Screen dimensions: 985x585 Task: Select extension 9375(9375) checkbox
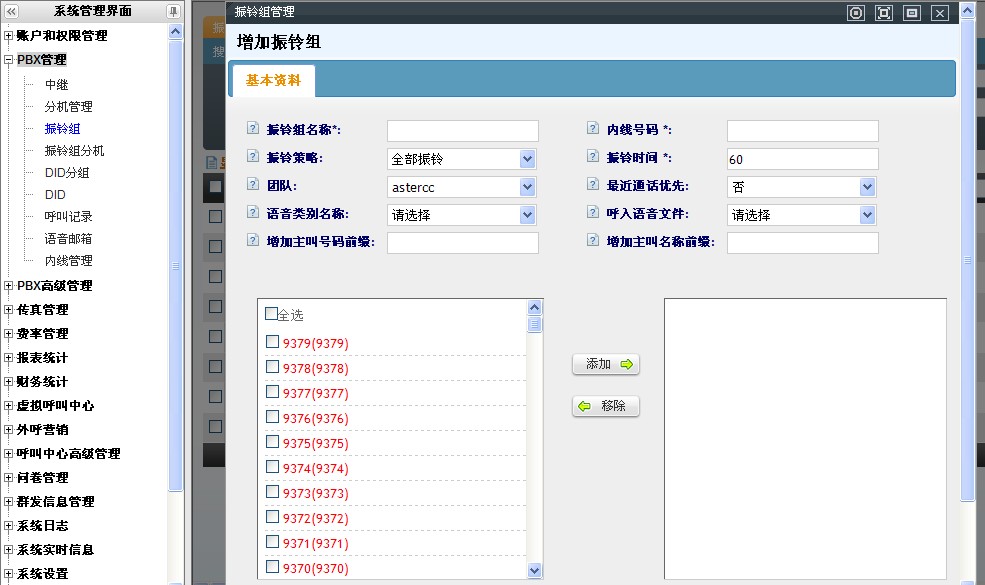click(272, 442)
